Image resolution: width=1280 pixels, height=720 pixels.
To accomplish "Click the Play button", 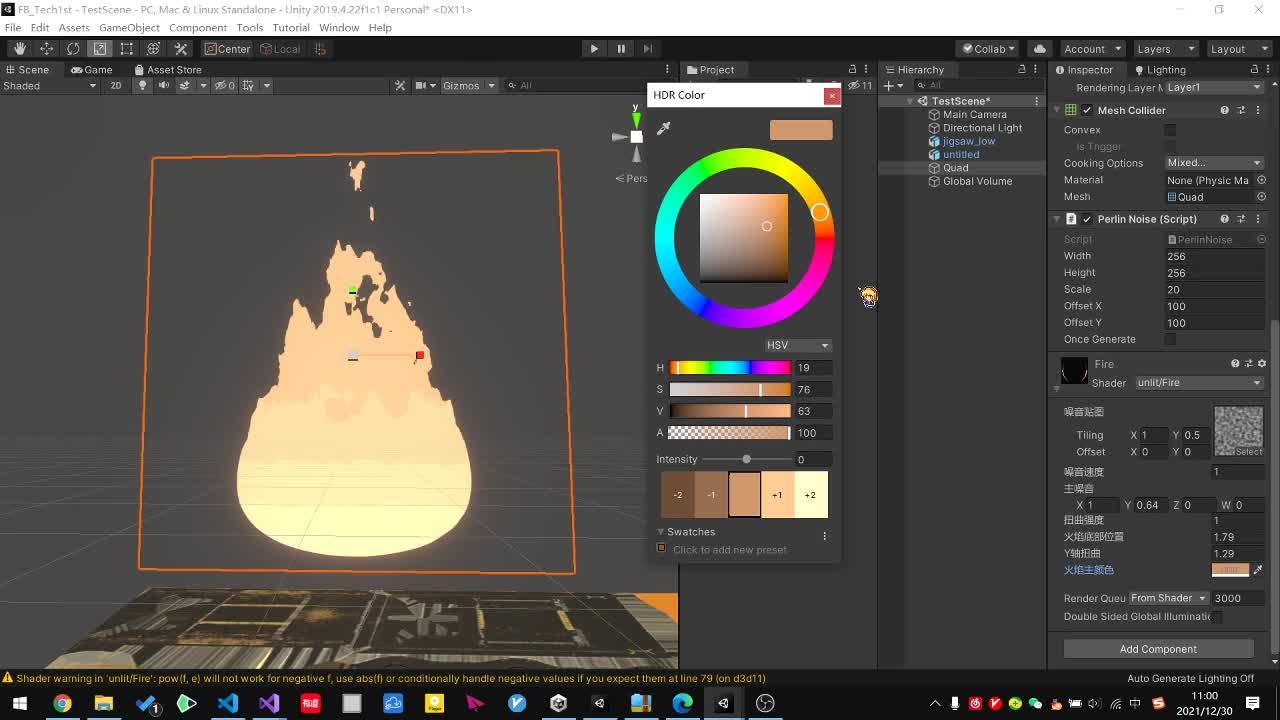I will (x=594, y=49).
